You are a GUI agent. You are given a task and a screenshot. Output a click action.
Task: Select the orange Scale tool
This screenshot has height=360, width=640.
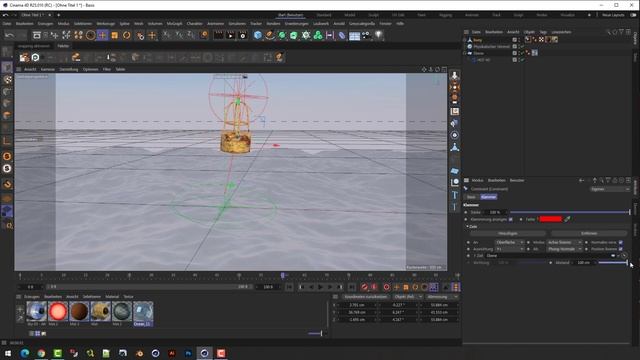pyautogui.click(x=114, y=36)
